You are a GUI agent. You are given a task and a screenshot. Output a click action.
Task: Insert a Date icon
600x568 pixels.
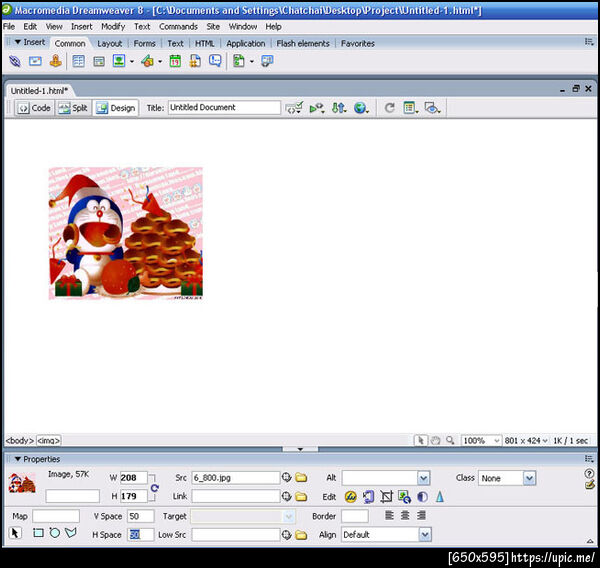point(175,61)
